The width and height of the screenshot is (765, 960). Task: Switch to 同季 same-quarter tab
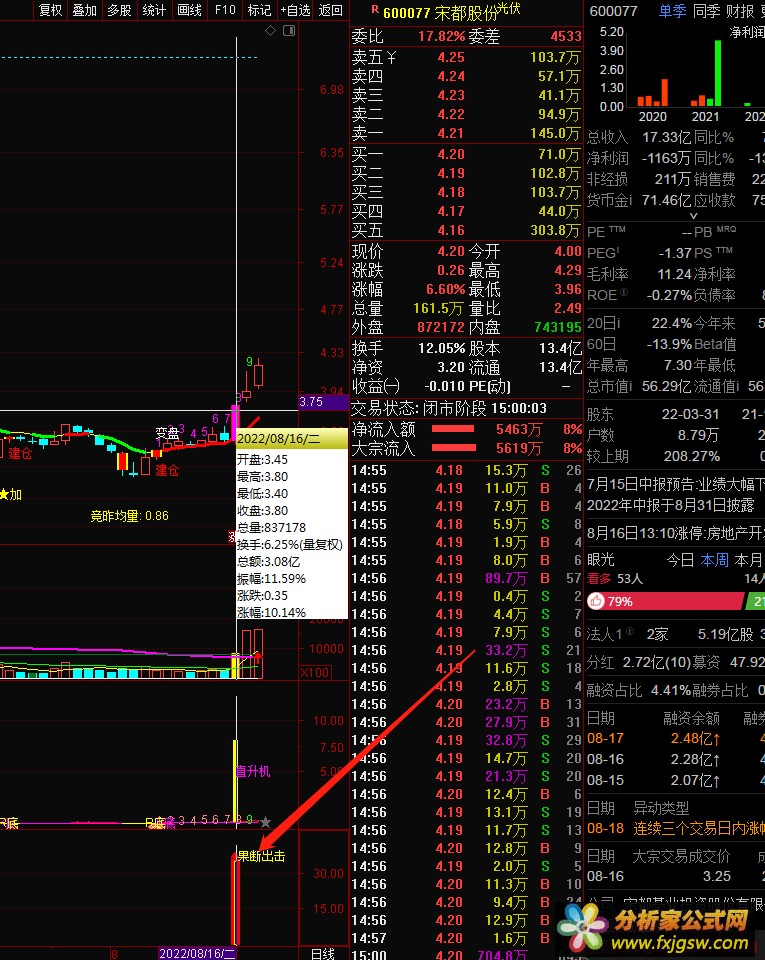coord(706,11)
